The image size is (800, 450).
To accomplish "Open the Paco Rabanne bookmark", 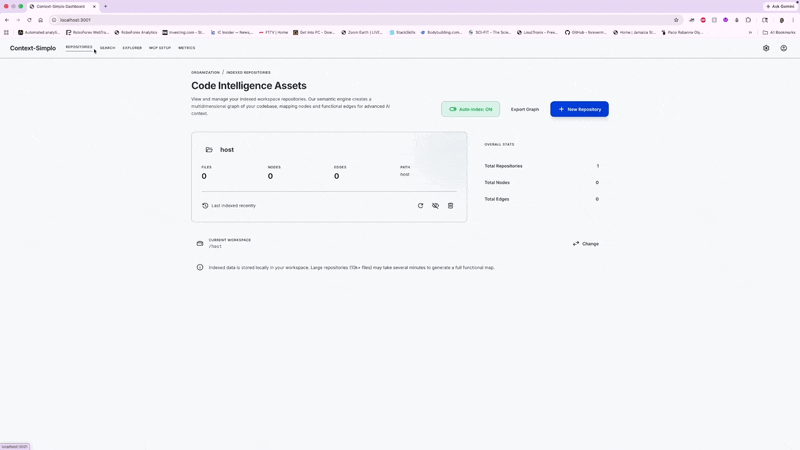I will click(x=682, y=32).
